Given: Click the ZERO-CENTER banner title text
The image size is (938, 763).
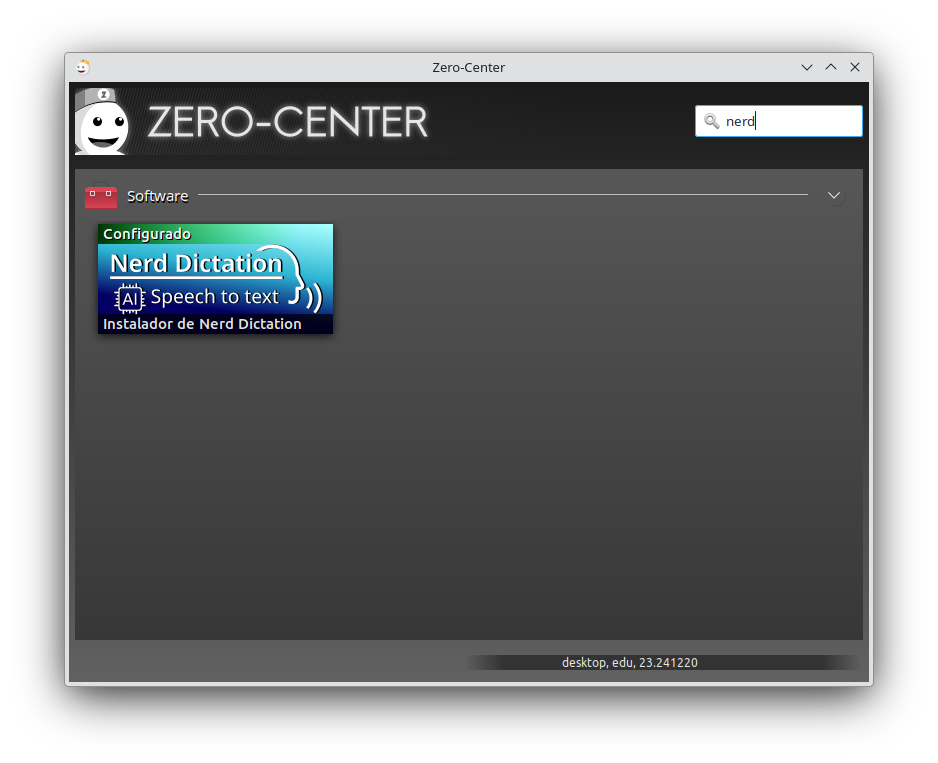Looking at the screenshot, I should [x=288, y=122].
